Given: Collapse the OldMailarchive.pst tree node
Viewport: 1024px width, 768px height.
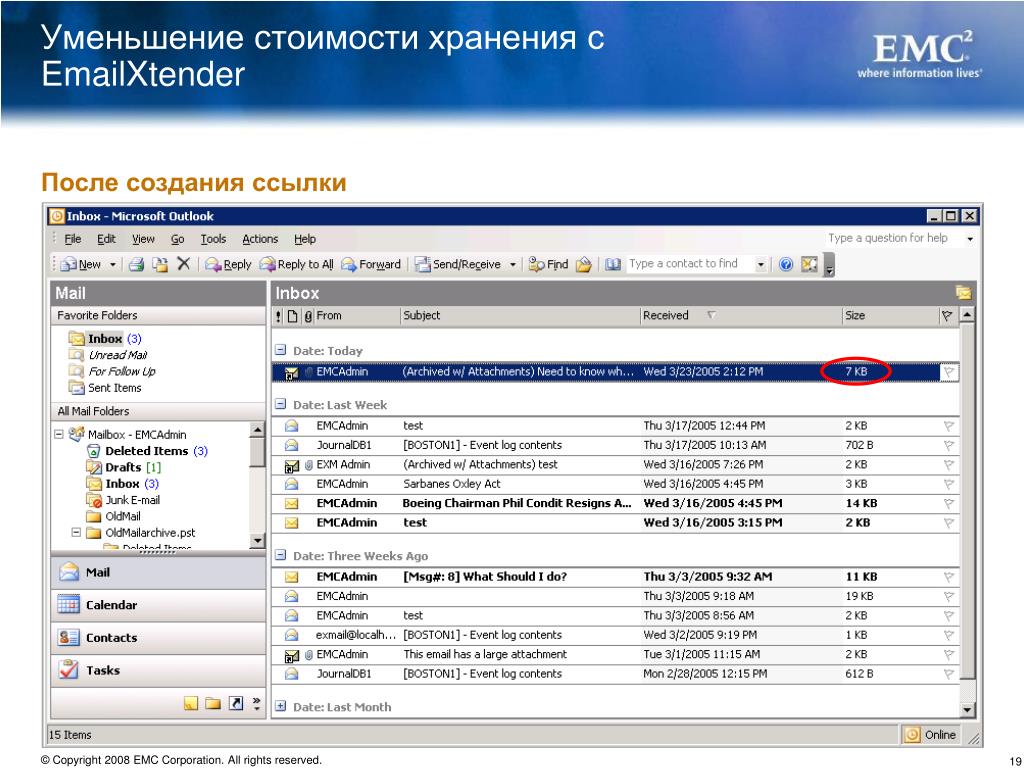Looking at the screenshot, I should pos(76,532).
